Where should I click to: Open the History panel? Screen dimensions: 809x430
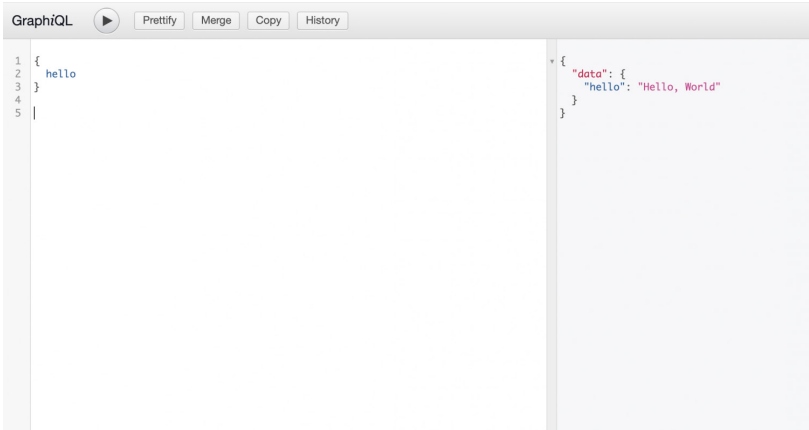(x=322, y=21)
